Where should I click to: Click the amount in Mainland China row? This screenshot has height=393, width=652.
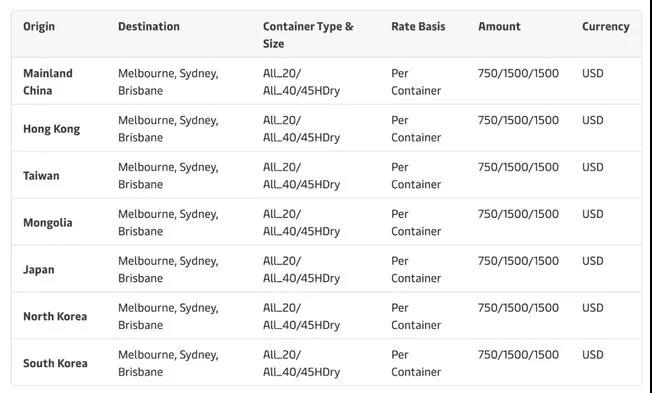pyautogui.click(x=518, y=74)
